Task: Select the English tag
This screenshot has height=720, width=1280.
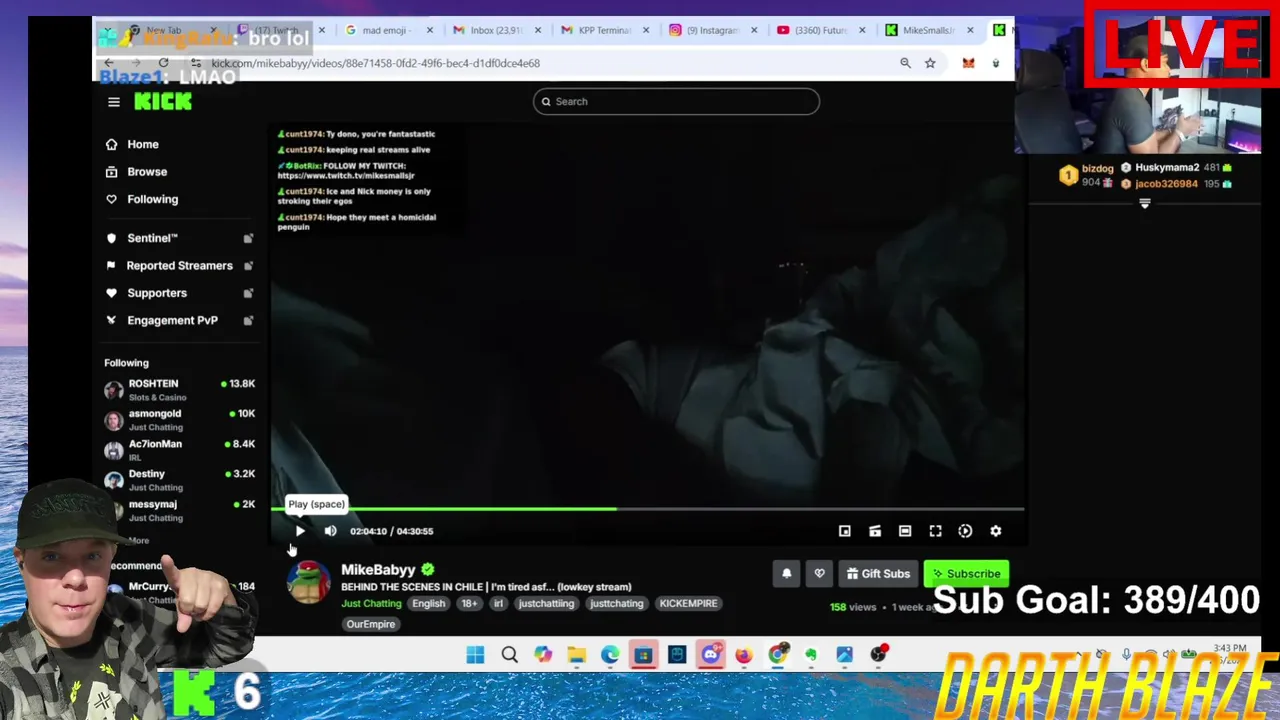Action: tap(428, 603)
